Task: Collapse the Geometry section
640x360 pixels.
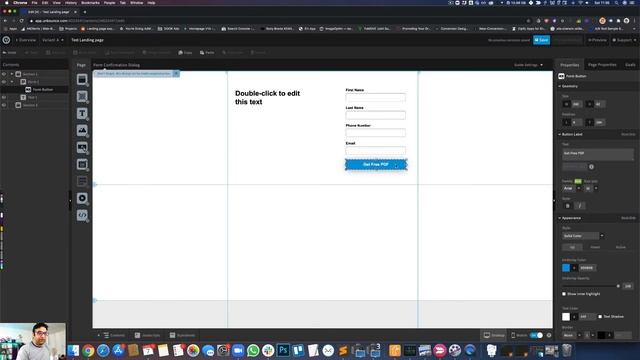Action: [x=560, y=86]
